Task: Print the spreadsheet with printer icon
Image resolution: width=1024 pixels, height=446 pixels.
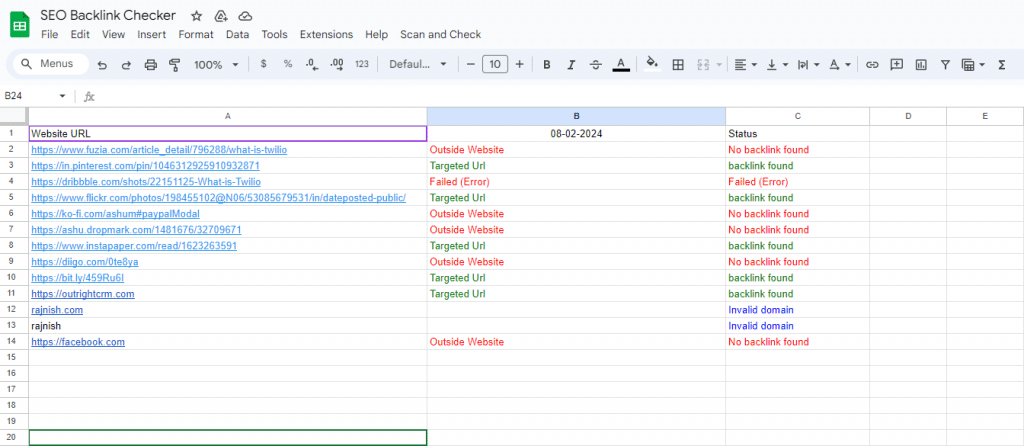Action: pyautogui.click(x=151, y=65)
